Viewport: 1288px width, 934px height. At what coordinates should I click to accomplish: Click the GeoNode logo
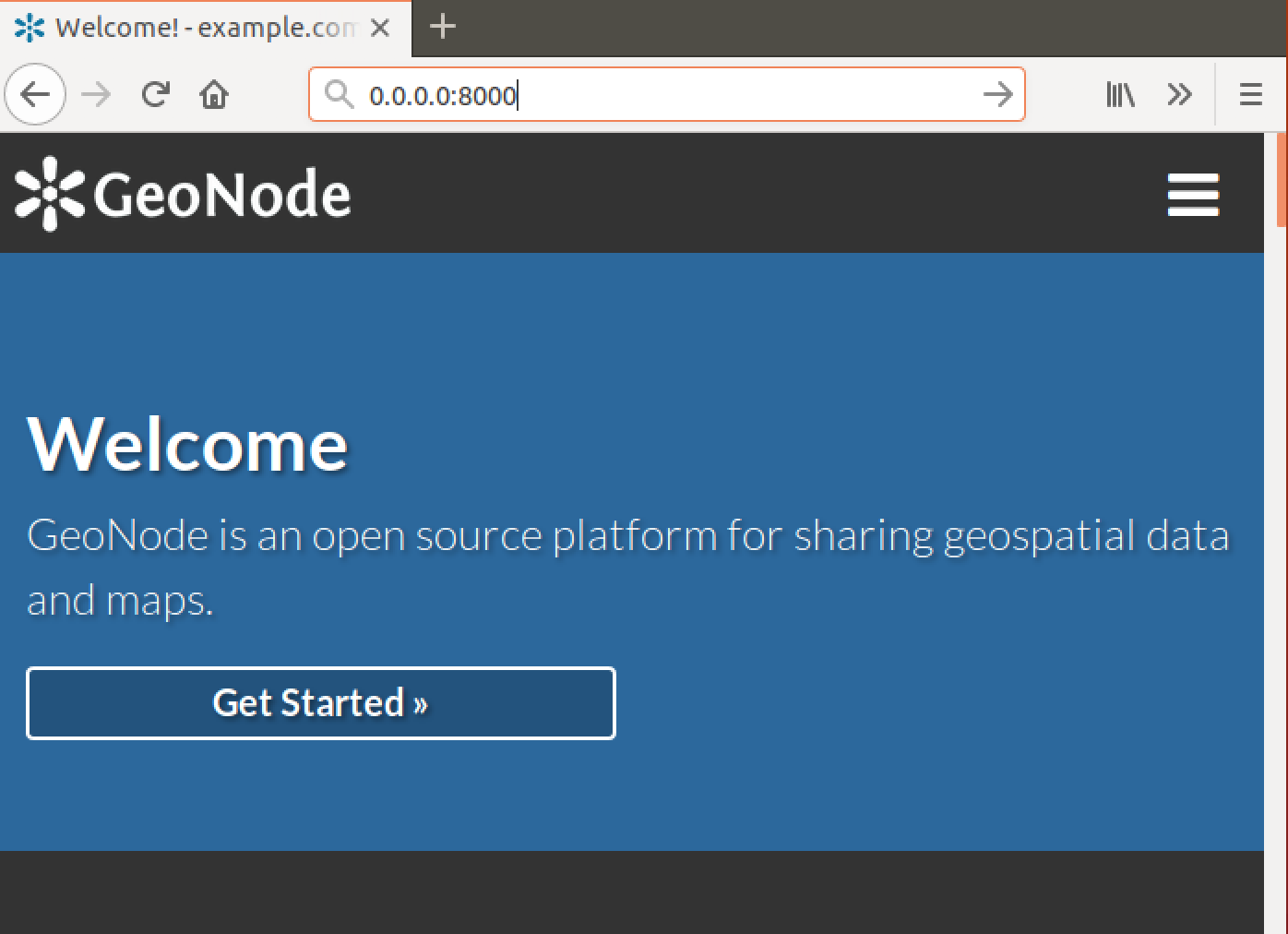click(x=183, y=194)
